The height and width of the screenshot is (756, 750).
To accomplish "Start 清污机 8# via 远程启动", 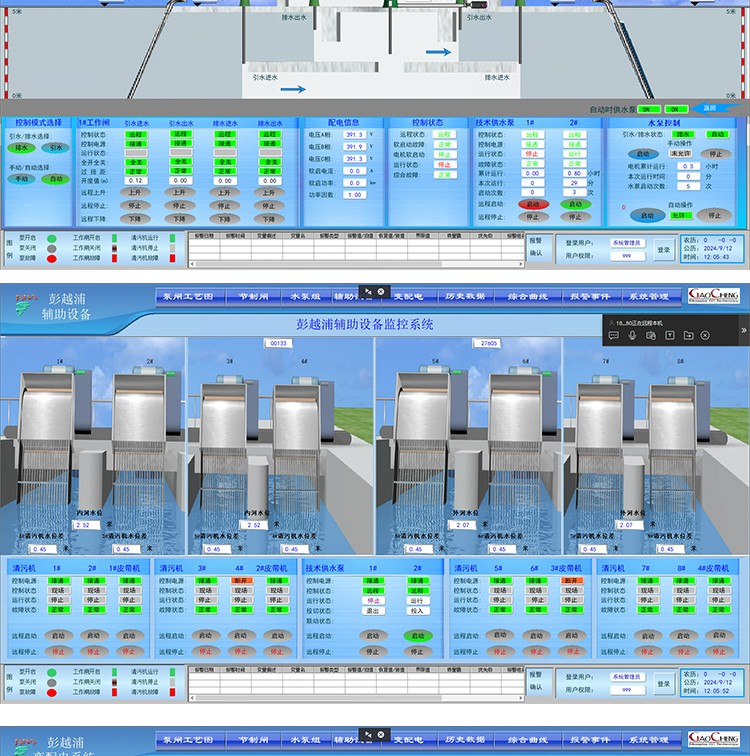I will [x=683, y=636].
